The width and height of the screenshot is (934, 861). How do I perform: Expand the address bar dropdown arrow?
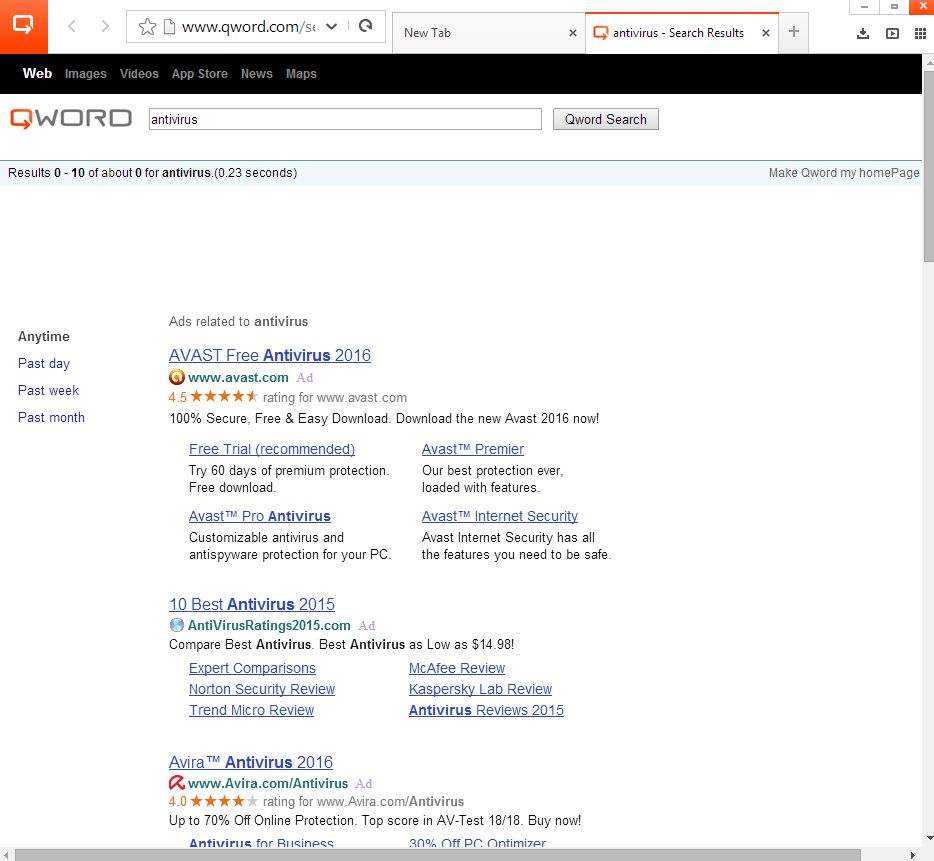tap(332, 27)
